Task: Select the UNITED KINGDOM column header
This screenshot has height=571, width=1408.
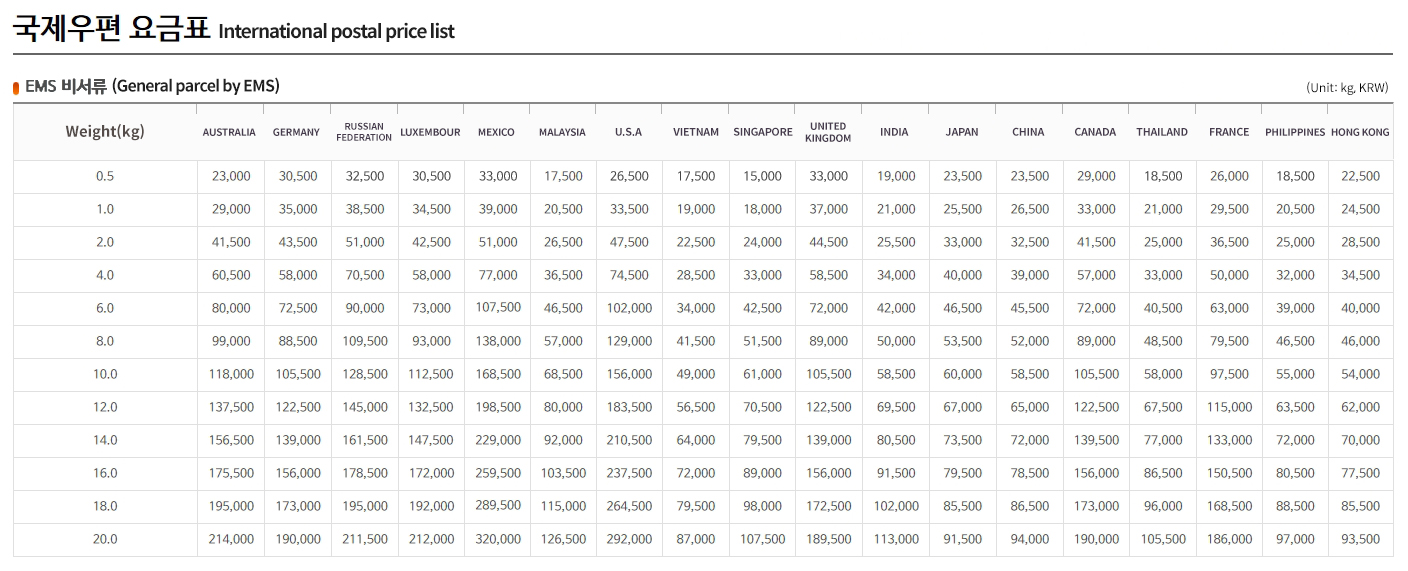Action: coord(828,132)
